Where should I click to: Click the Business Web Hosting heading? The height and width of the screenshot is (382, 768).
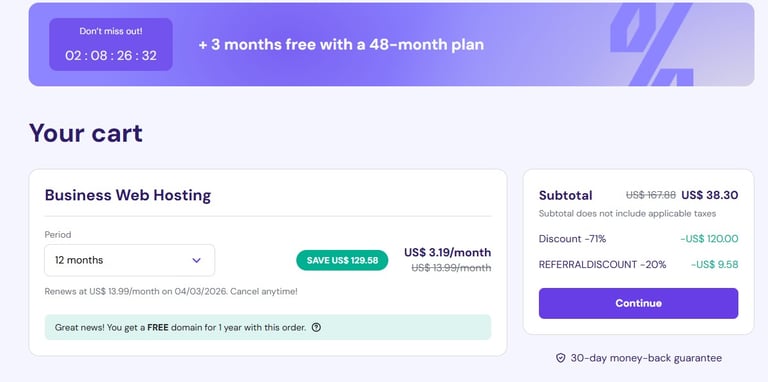128,195
